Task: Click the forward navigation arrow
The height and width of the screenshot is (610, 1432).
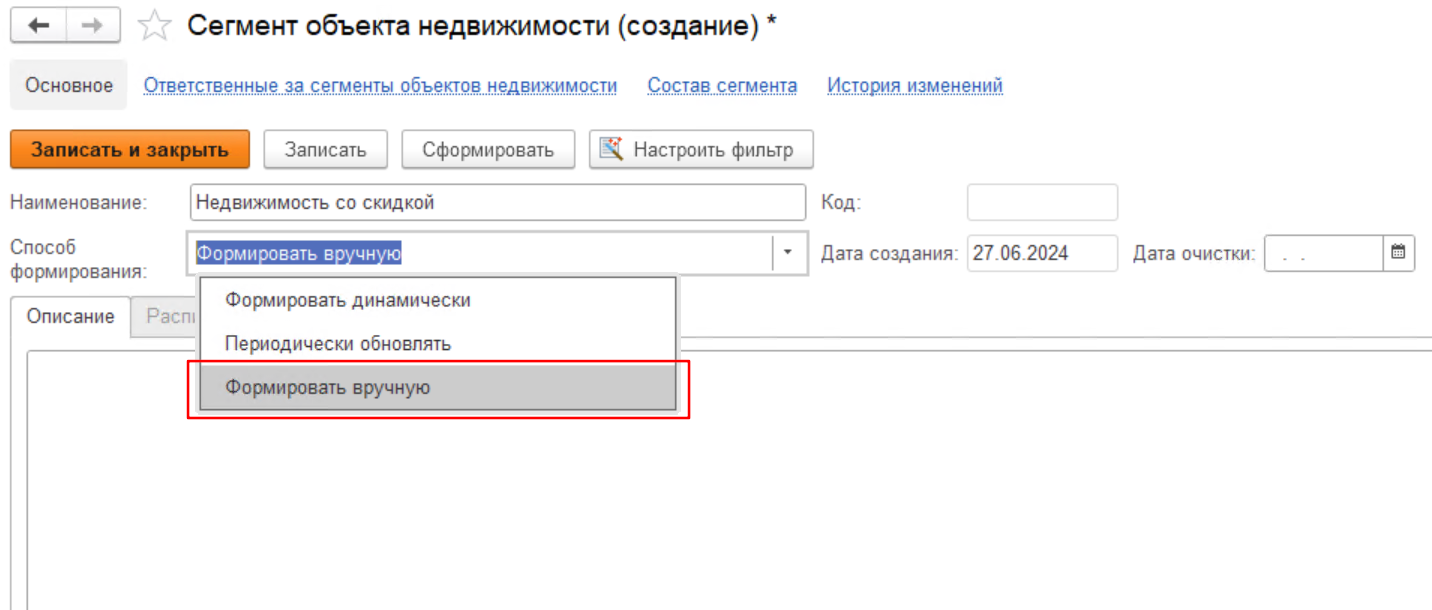Action: pyautogui.click(x=93, y=26)
